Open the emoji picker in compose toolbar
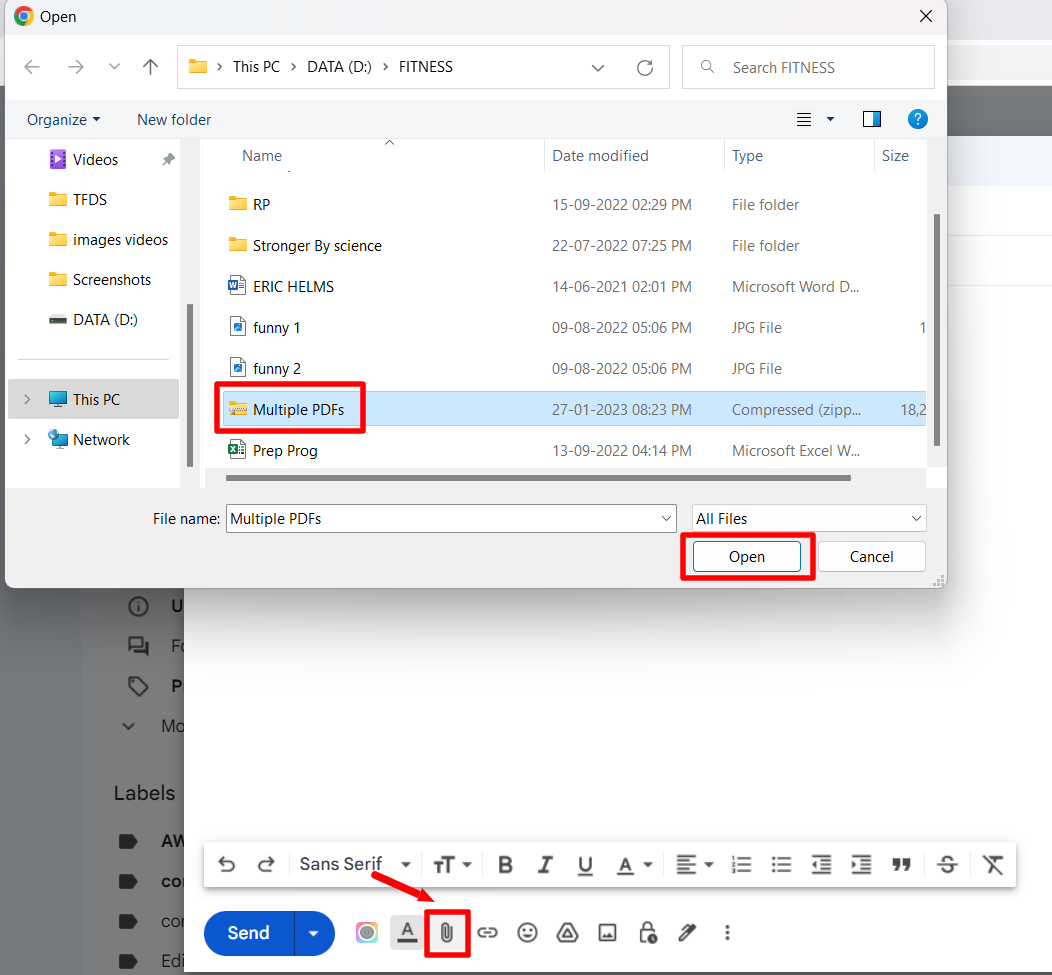The image size is (1052, 975). point(527,933)
